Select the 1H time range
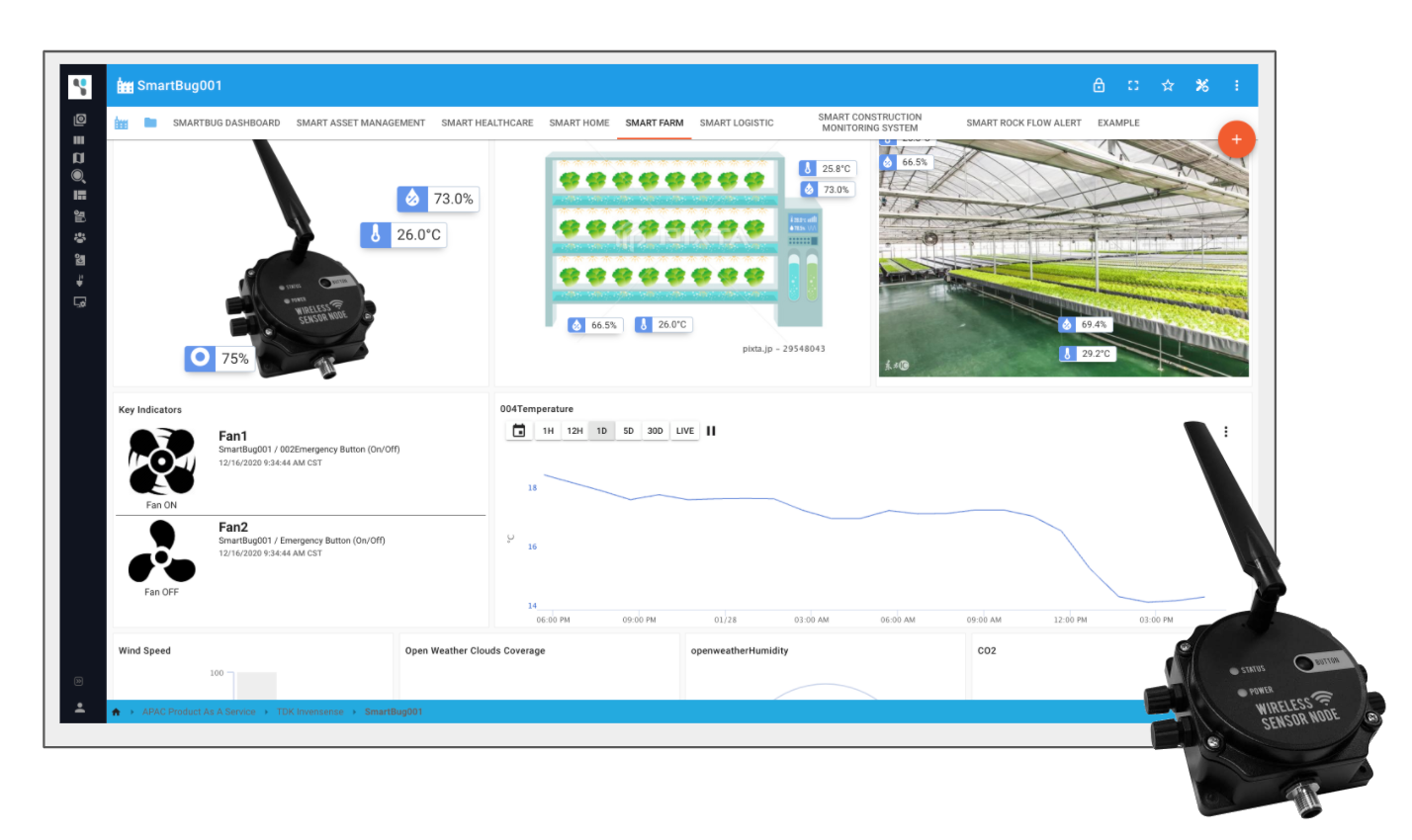 548,431
